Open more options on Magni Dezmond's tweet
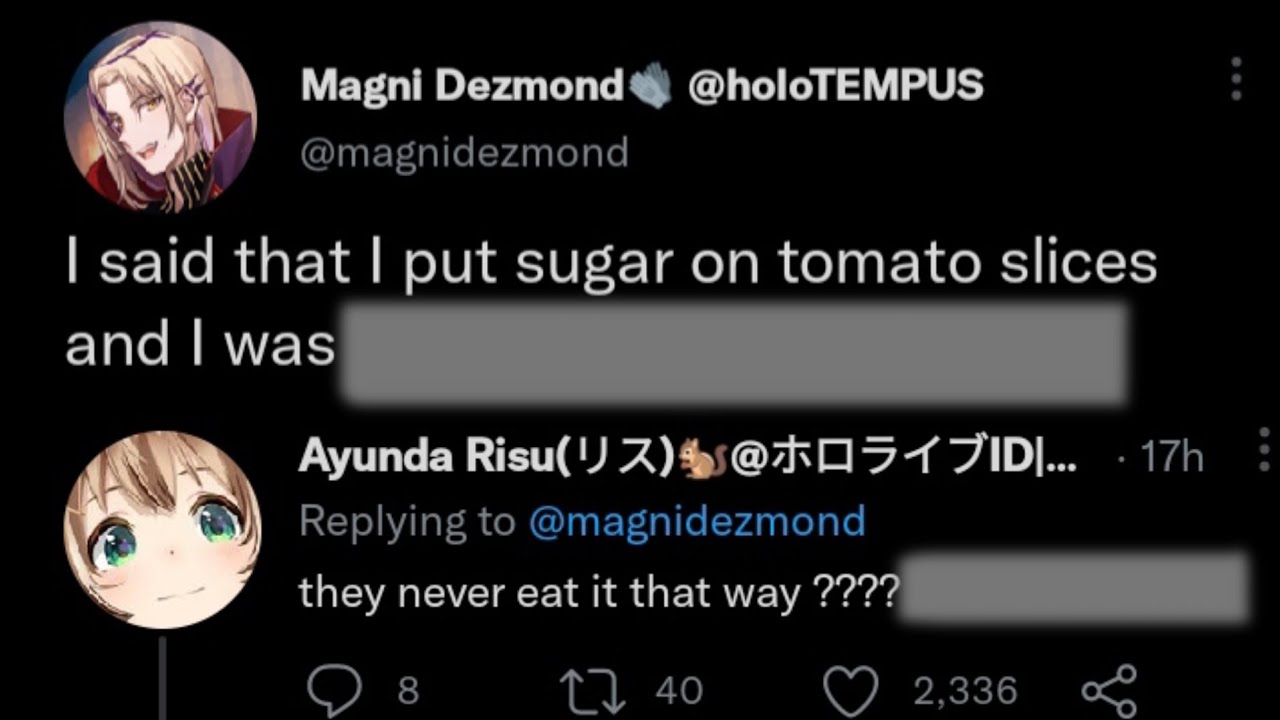This screenshot has width=1280, height=720. point(1237,79)
